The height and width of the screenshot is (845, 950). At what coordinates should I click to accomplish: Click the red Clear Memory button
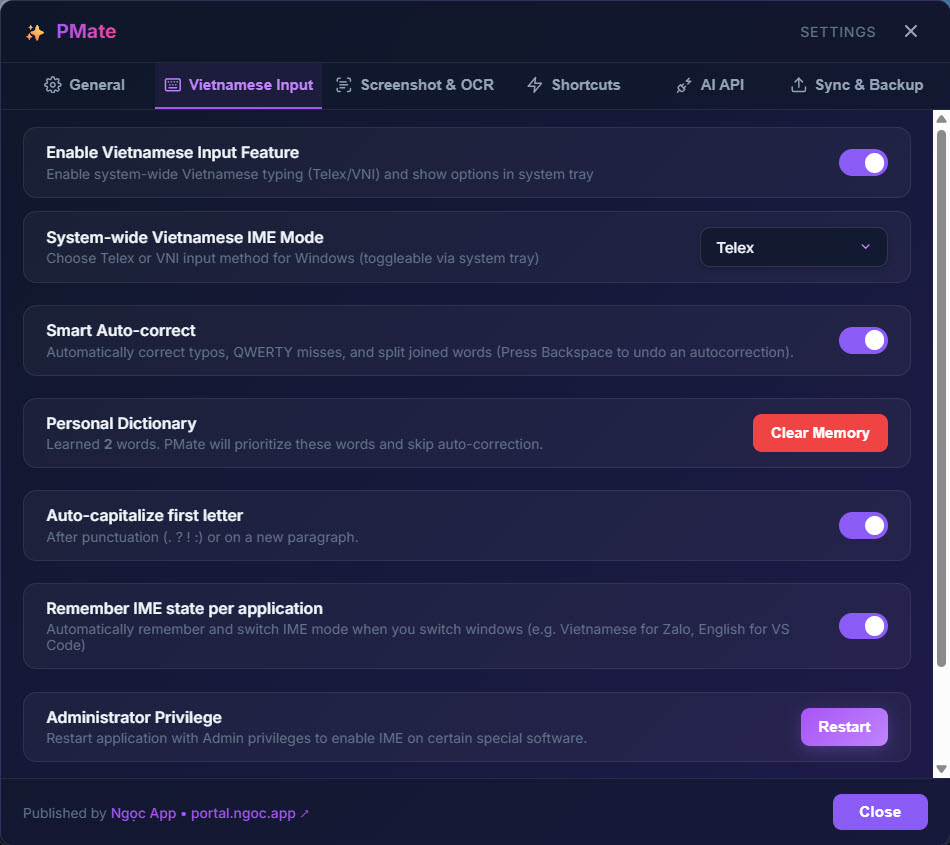(820, 433)
